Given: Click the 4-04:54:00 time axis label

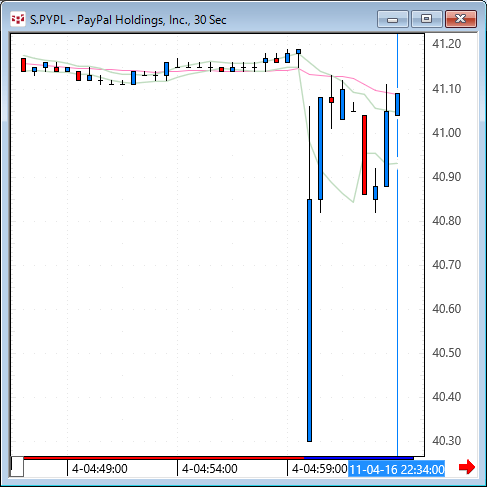Looking at the screenshot, I should pos(210,469).
